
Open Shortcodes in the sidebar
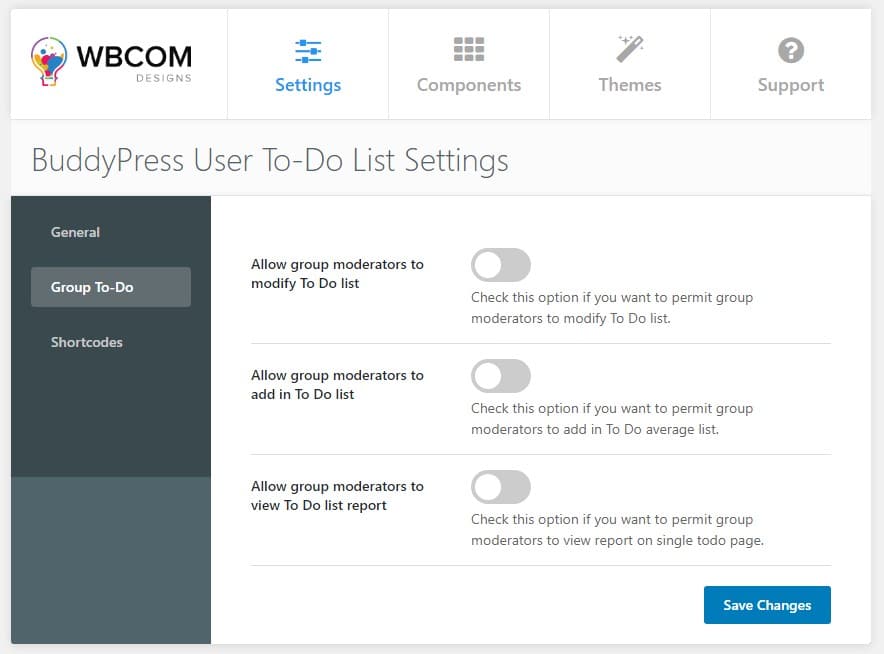pyautogui.click(x=86, y=342)
